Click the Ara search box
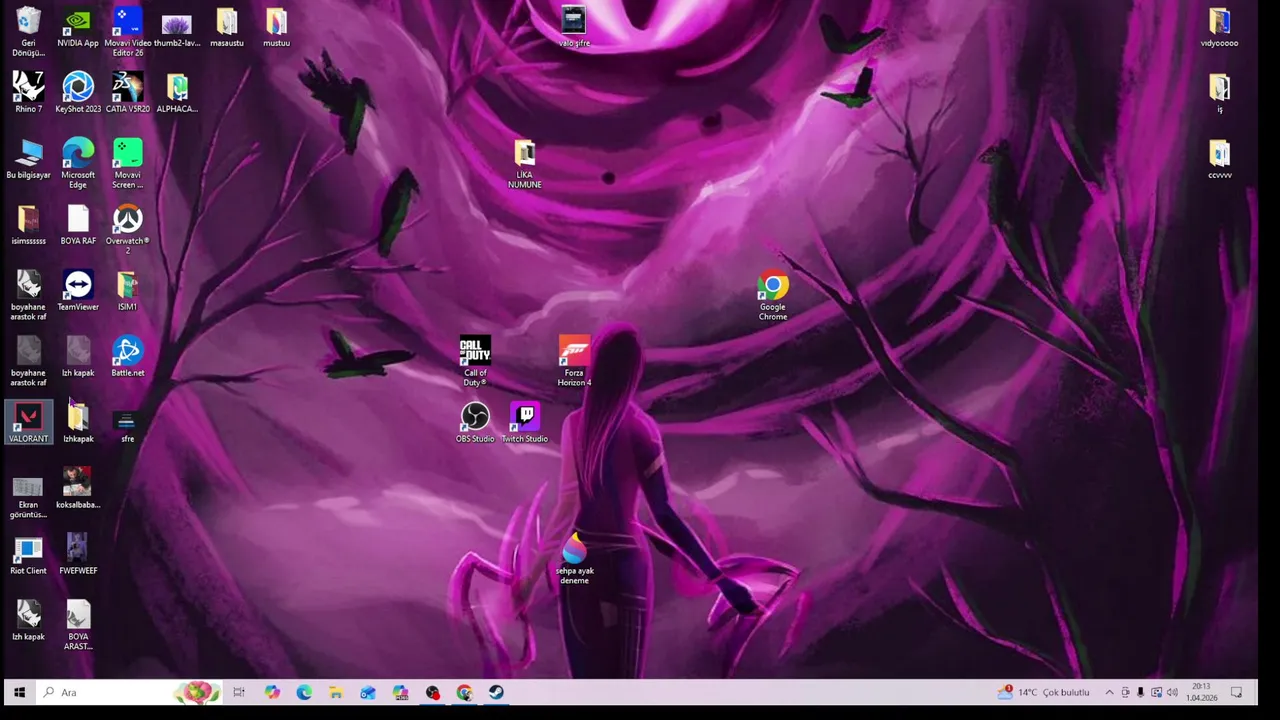The height and width of the screenshot is (720, 1280). click(x=128, y=692)
